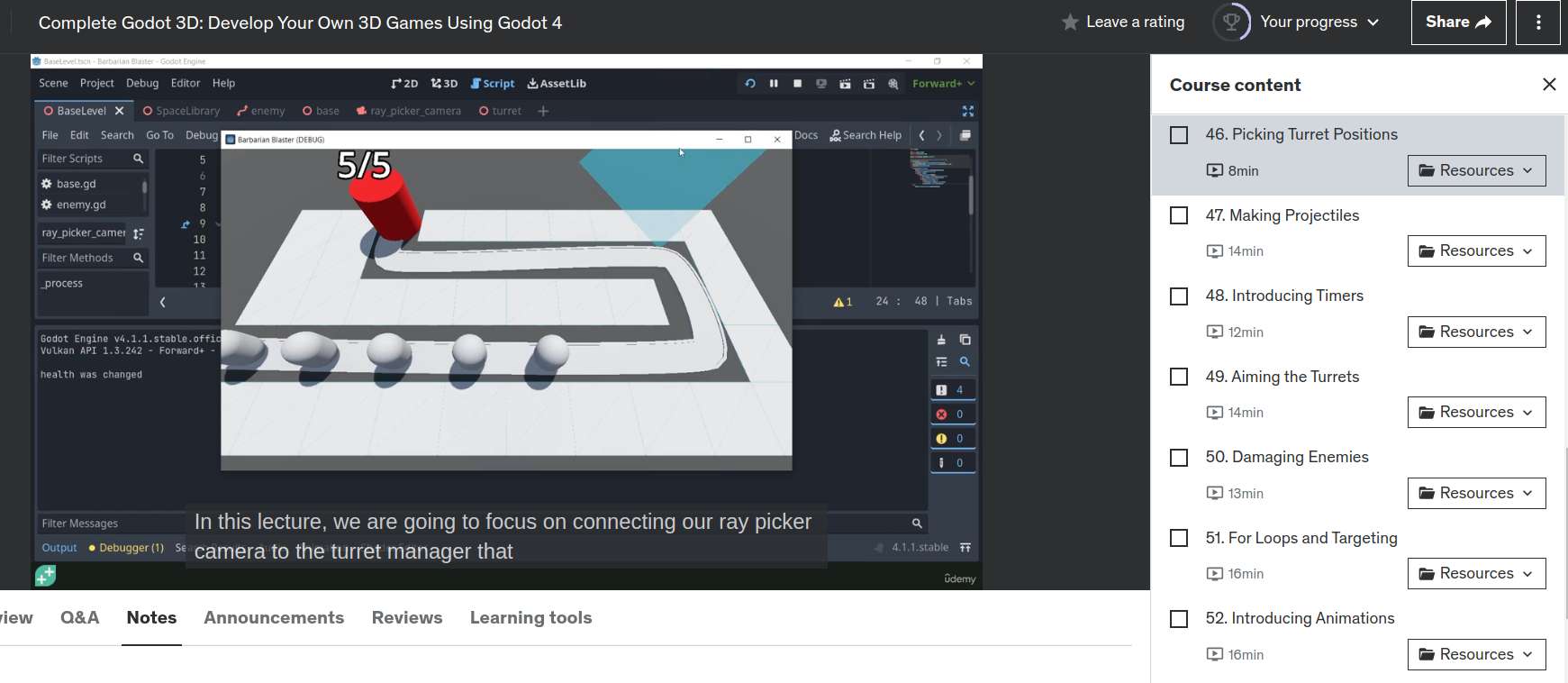The image size is (1568, 683).
Task: Expand Resources dropdown for Introducing Timers
Action: (1476, 332)
